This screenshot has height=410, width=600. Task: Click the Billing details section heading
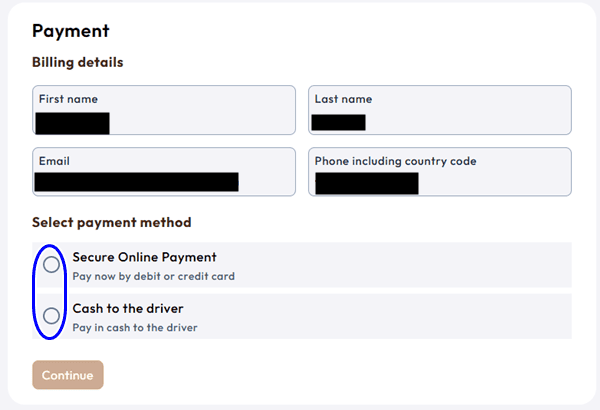[78, 62]
